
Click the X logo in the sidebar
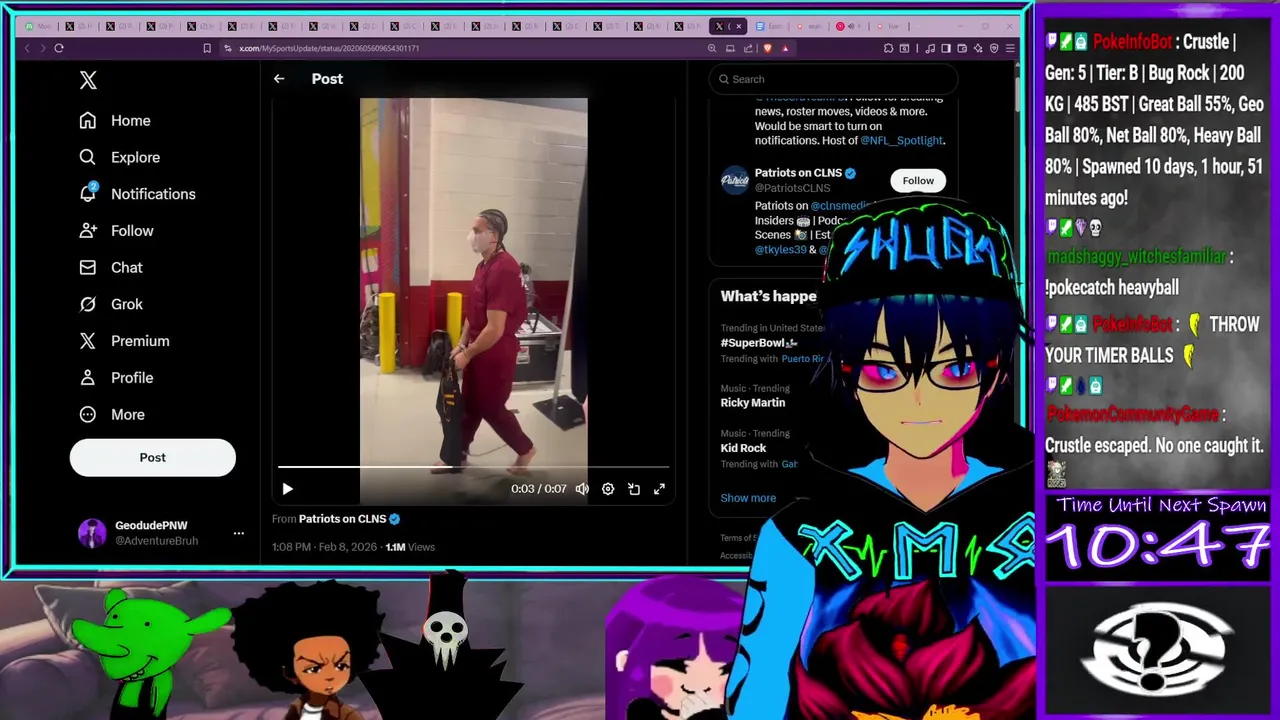[x=88, y=81]
